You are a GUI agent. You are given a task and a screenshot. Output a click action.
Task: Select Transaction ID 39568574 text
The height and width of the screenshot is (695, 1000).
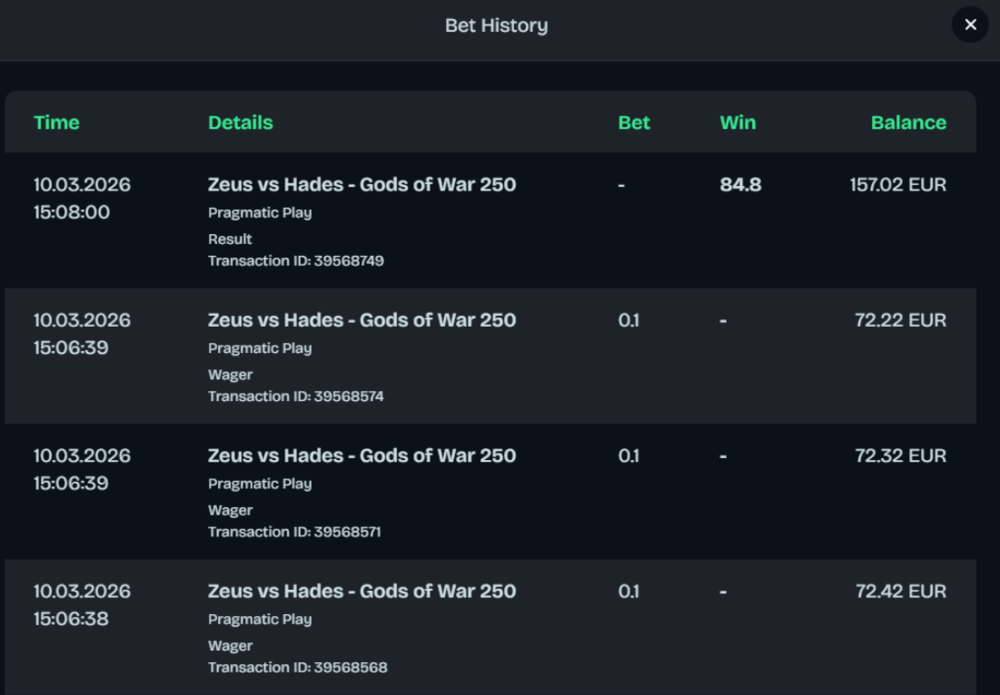coord(296,397)
